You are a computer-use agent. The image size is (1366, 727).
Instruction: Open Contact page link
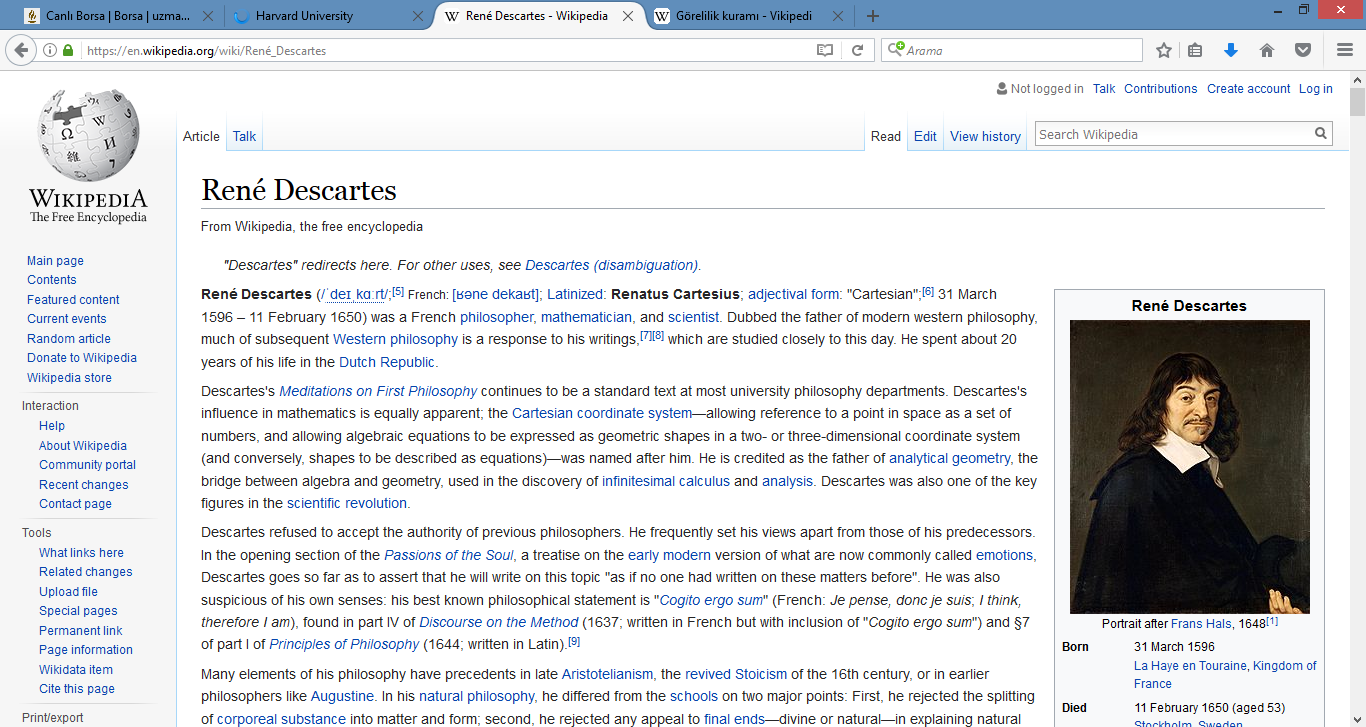click(x=75, y=504)
